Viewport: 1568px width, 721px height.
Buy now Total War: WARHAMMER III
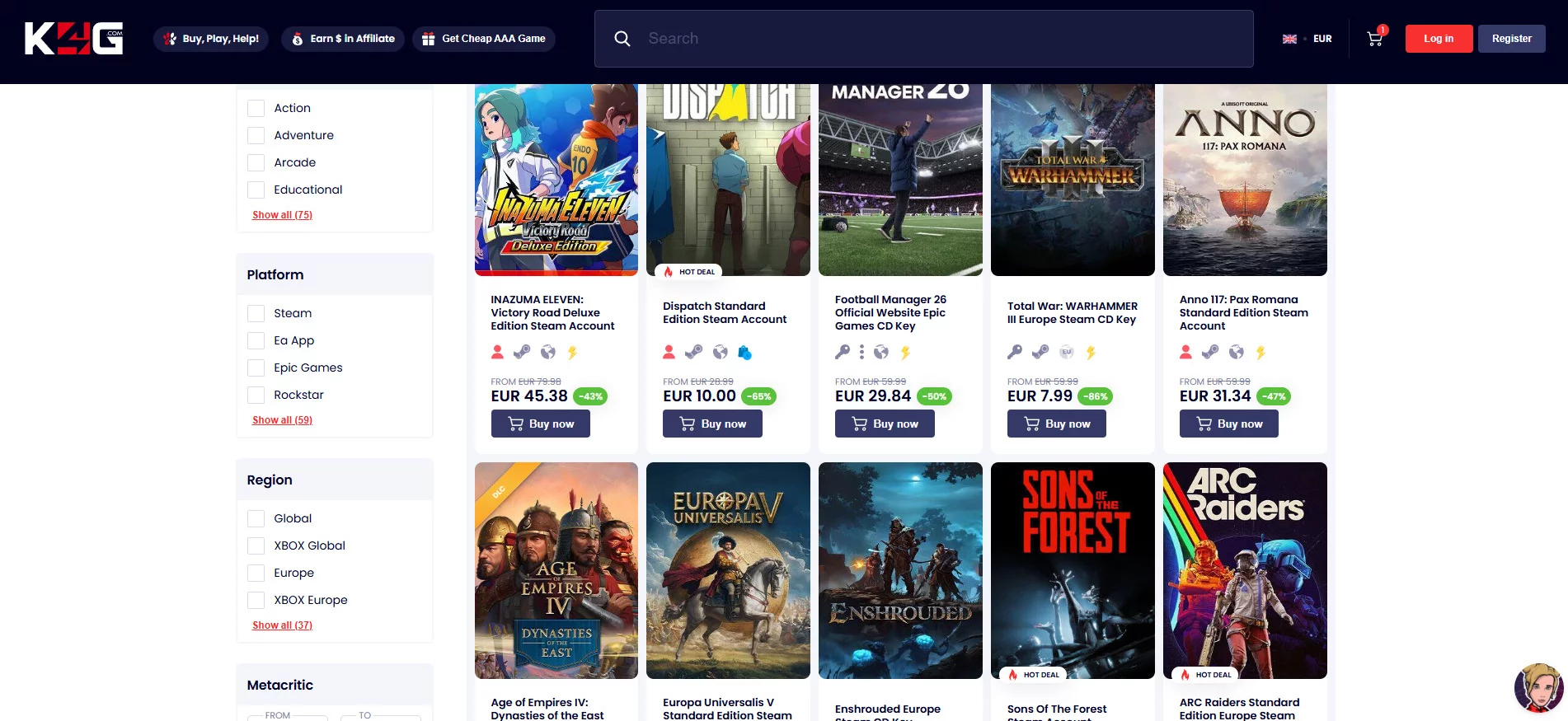click(1057, 424)
